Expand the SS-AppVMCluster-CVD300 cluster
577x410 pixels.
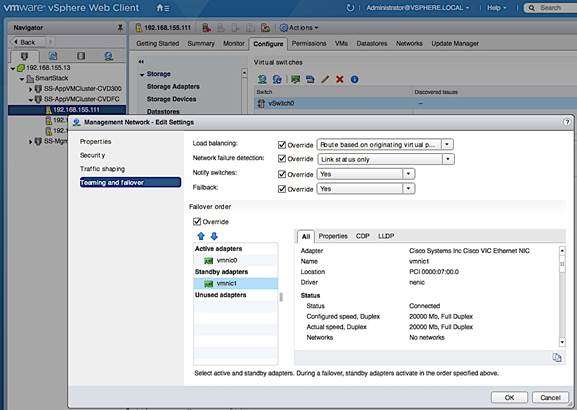(31, 89)
